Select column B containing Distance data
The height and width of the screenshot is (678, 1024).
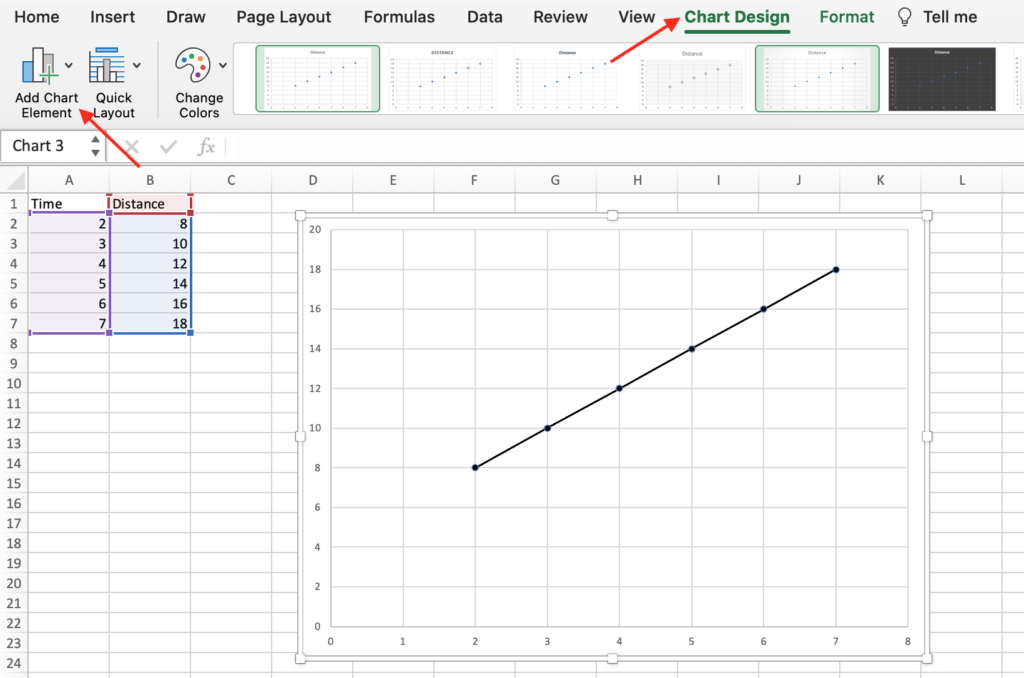150,180
